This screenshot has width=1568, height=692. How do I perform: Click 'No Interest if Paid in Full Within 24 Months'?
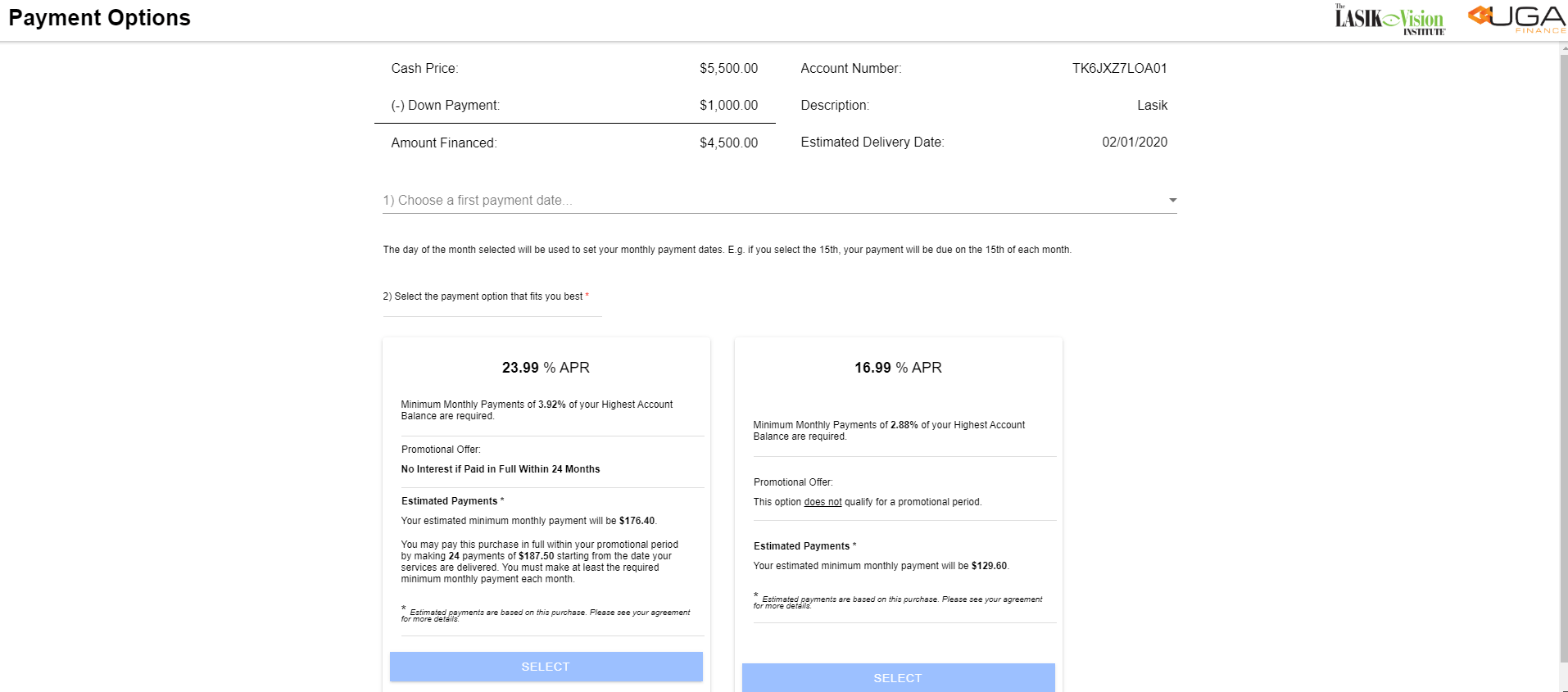point(501,469)
